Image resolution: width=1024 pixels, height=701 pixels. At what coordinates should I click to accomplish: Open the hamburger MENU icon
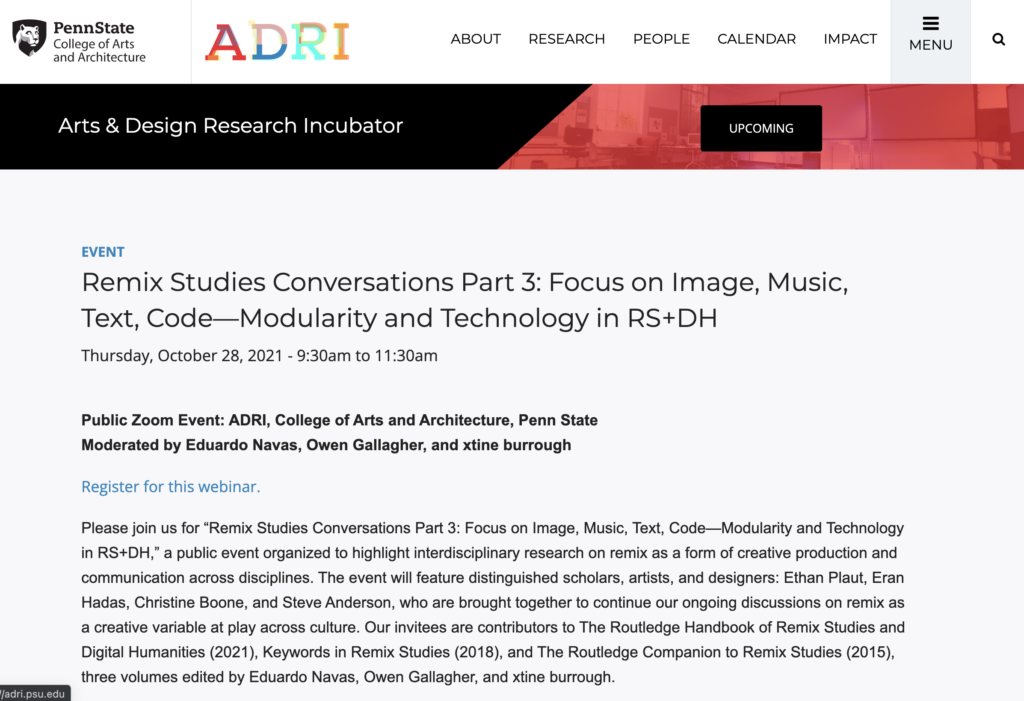click(x=930, y=24)
